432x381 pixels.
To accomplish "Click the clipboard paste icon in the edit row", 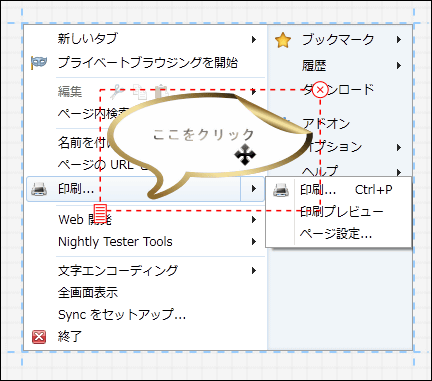I will [161, 92].
